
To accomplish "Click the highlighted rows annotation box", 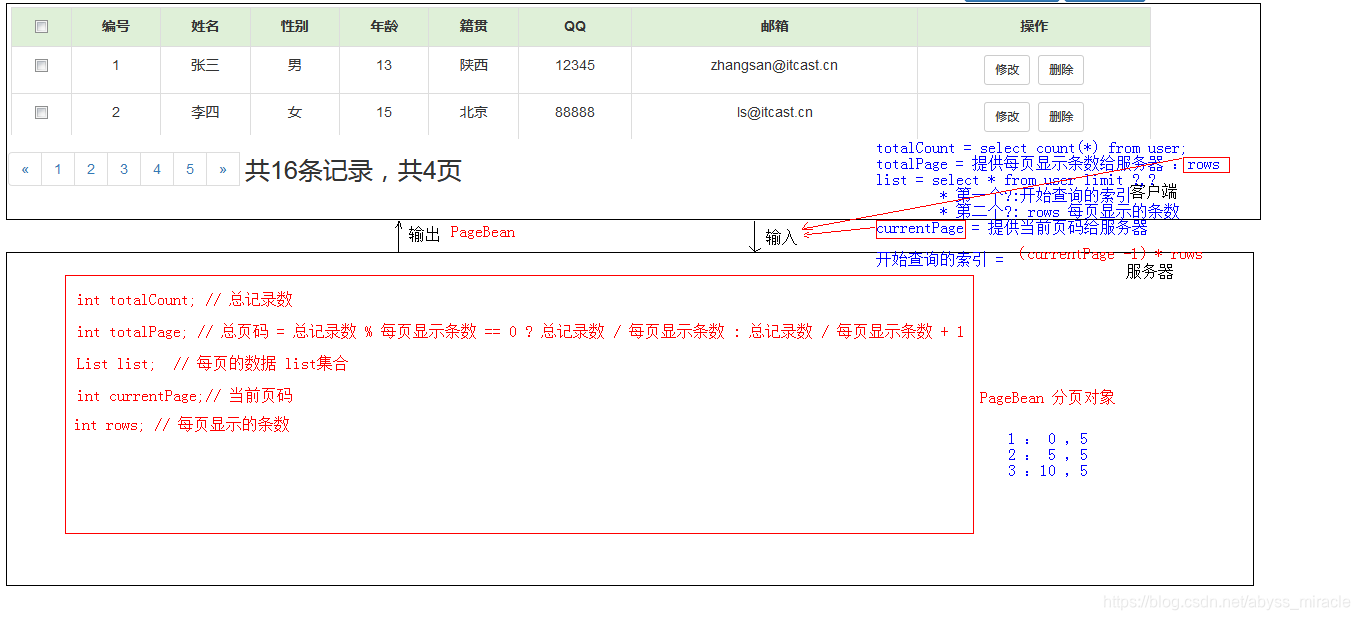I will 1206,164.
